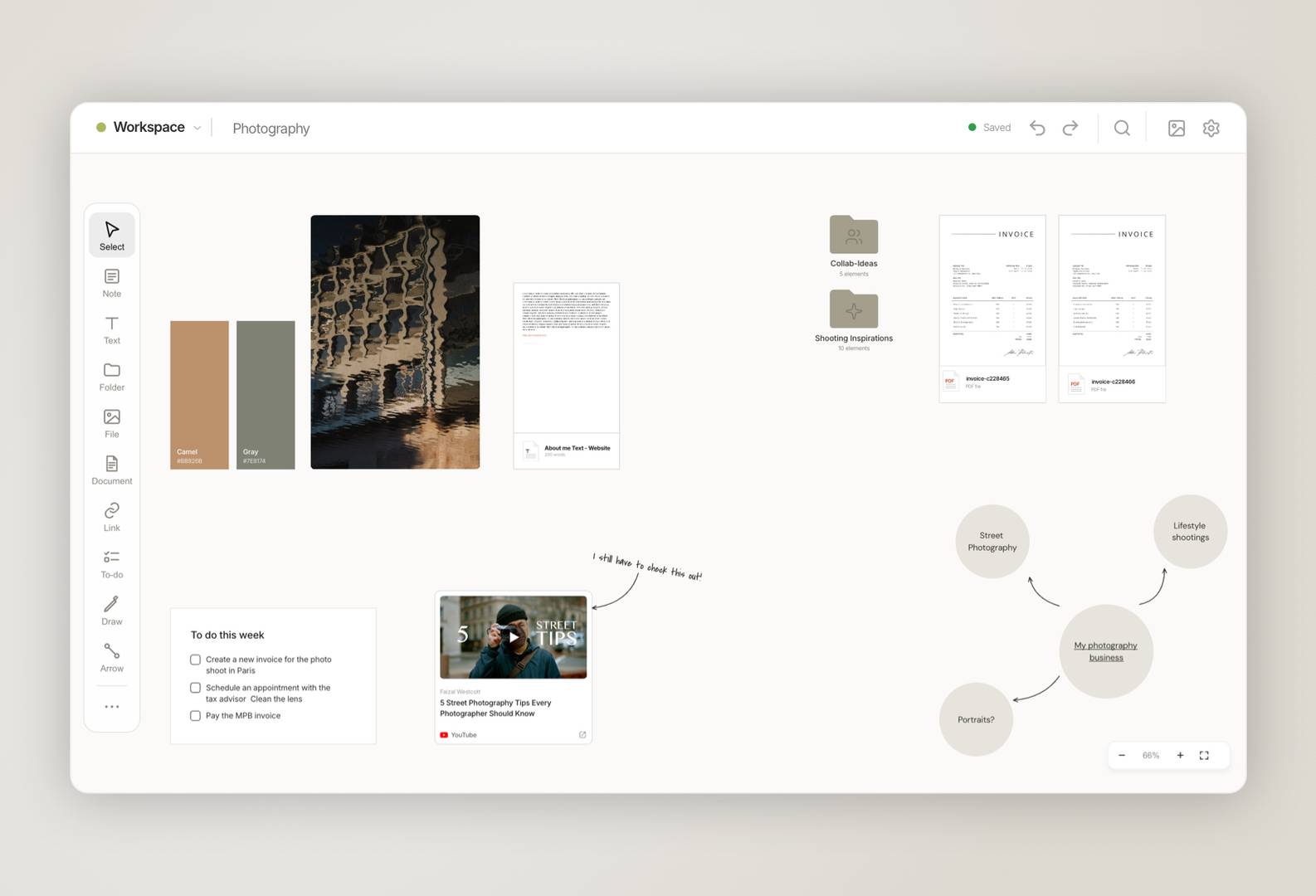Play the Street Tips video

point(514,637)
